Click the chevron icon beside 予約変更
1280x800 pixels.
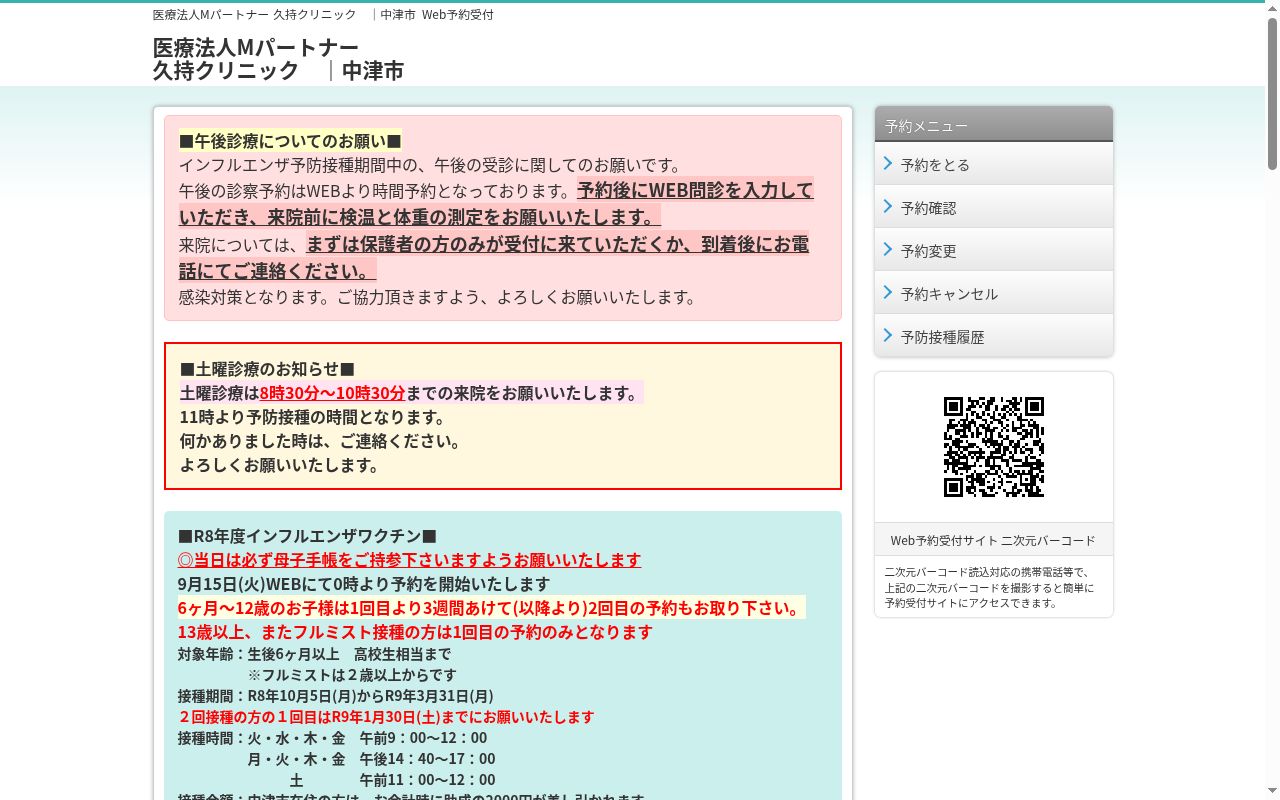click(887, 249)
